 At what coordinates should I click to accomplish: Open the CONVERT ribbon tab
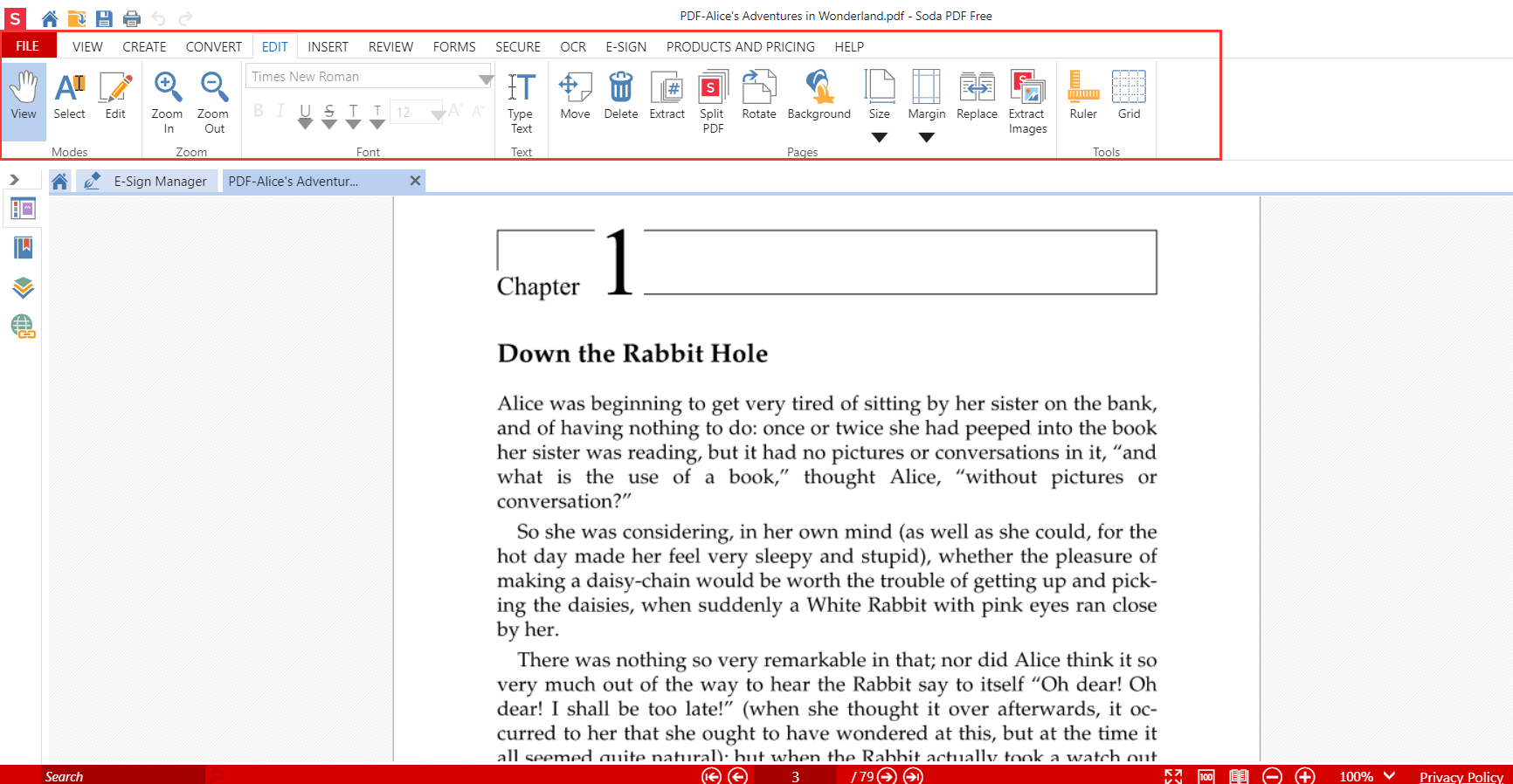pos(213,47)
